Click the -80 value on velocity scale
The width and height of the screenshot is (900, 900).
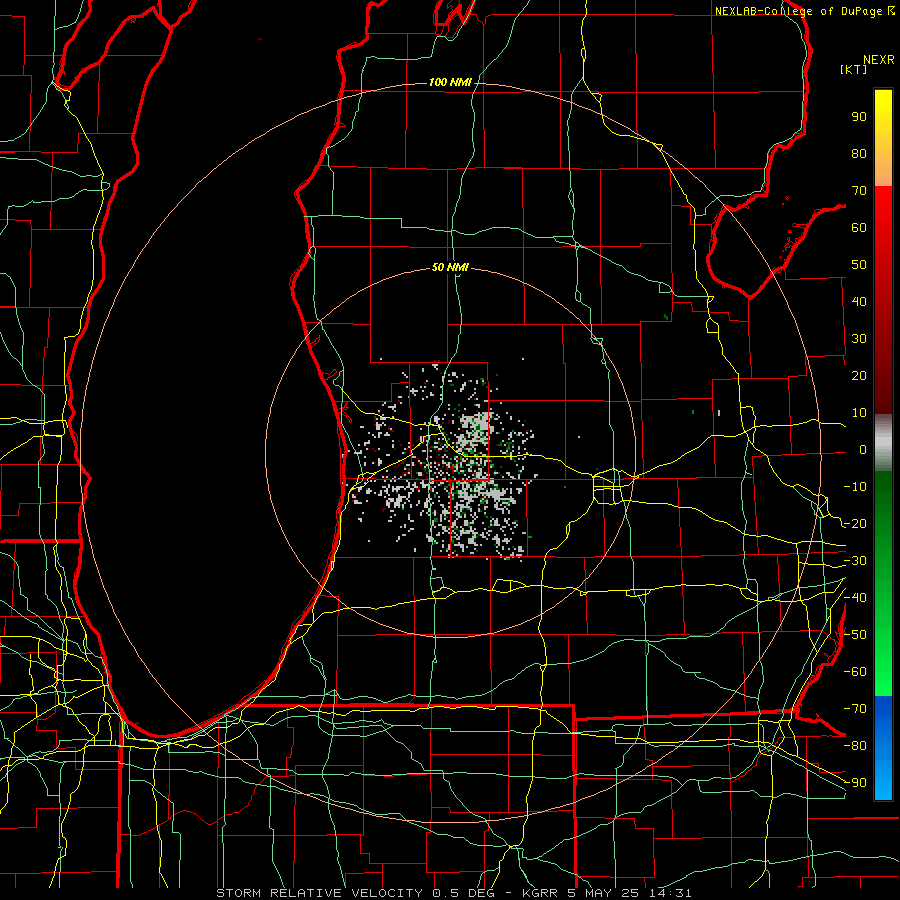855,746
